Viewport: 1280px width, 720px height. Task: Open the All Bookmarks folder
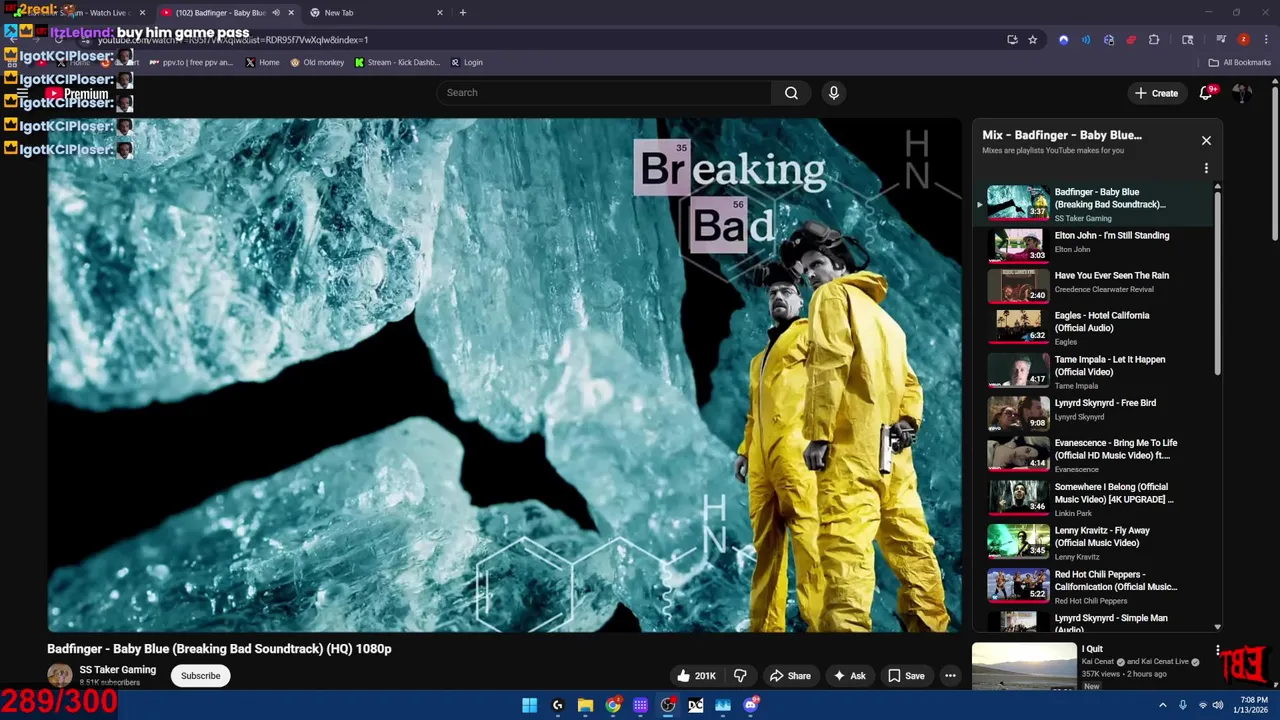point(1239,62)
